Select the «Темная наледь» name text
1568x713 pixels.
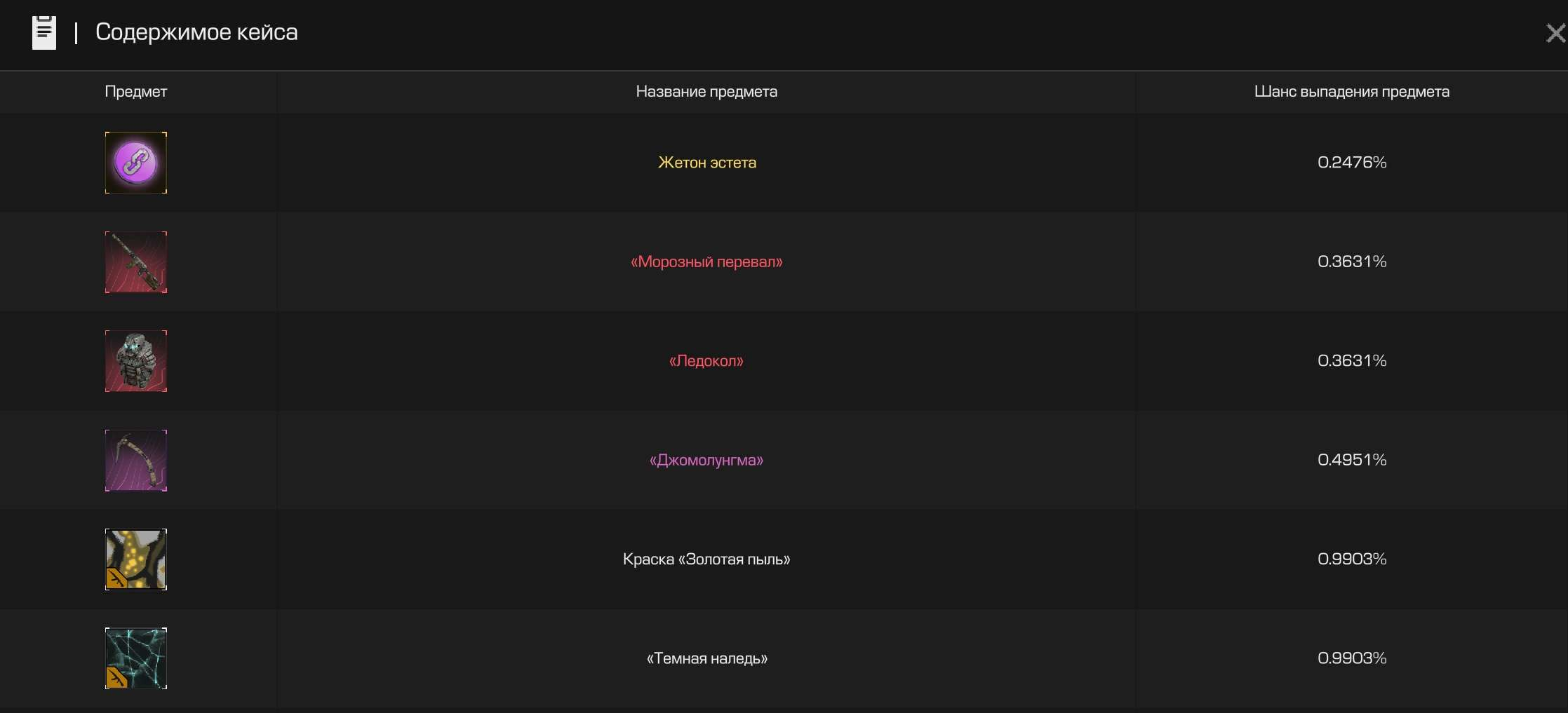click(706, 658)
